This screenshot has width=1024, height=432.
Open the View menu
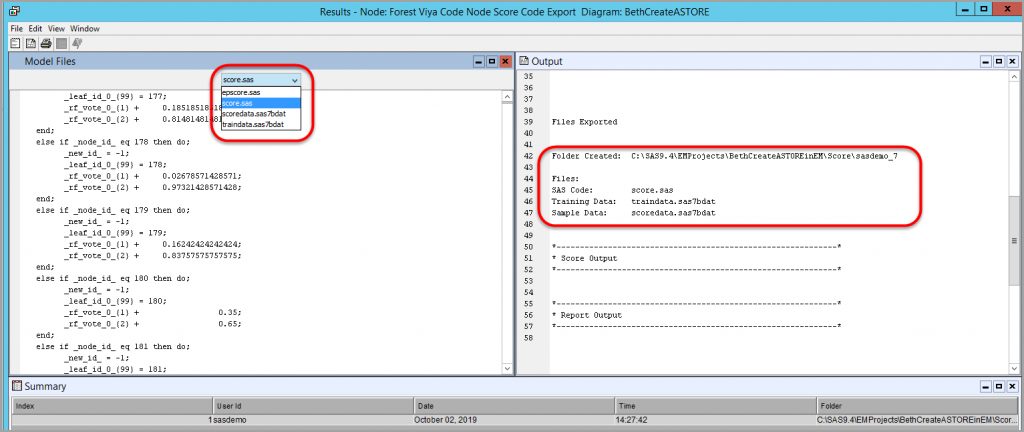pyautogui.click(x=58, y=28)
